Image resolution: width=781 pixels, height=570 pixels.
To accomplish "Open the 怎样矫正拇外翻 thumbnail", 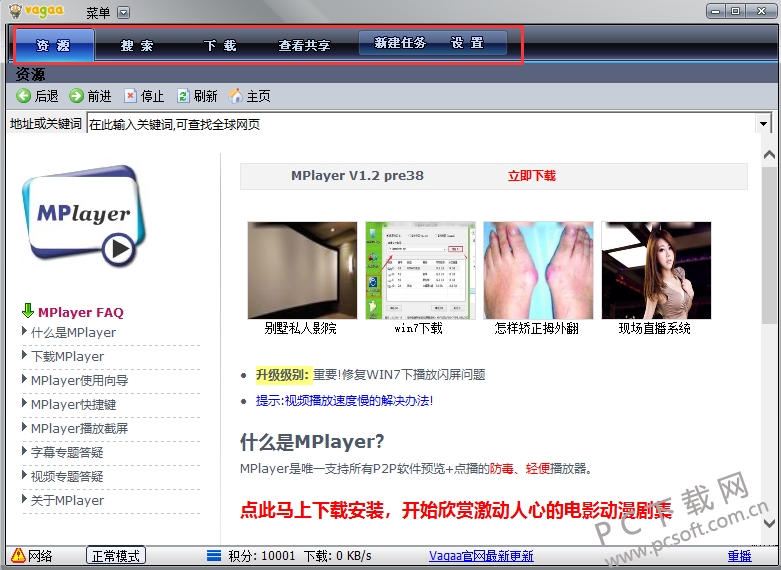I will 538,270.
